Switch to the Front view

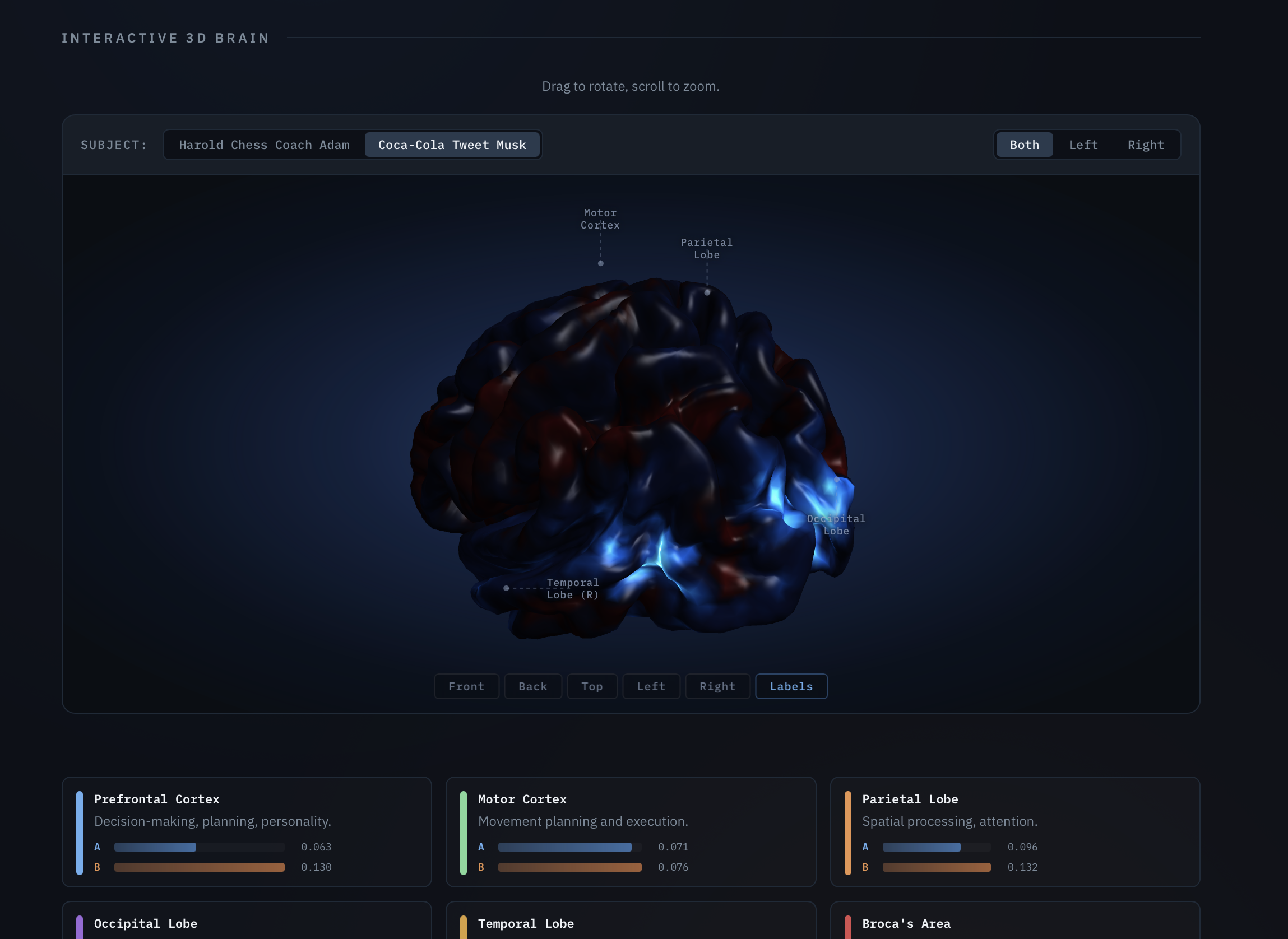click(466, 687)
